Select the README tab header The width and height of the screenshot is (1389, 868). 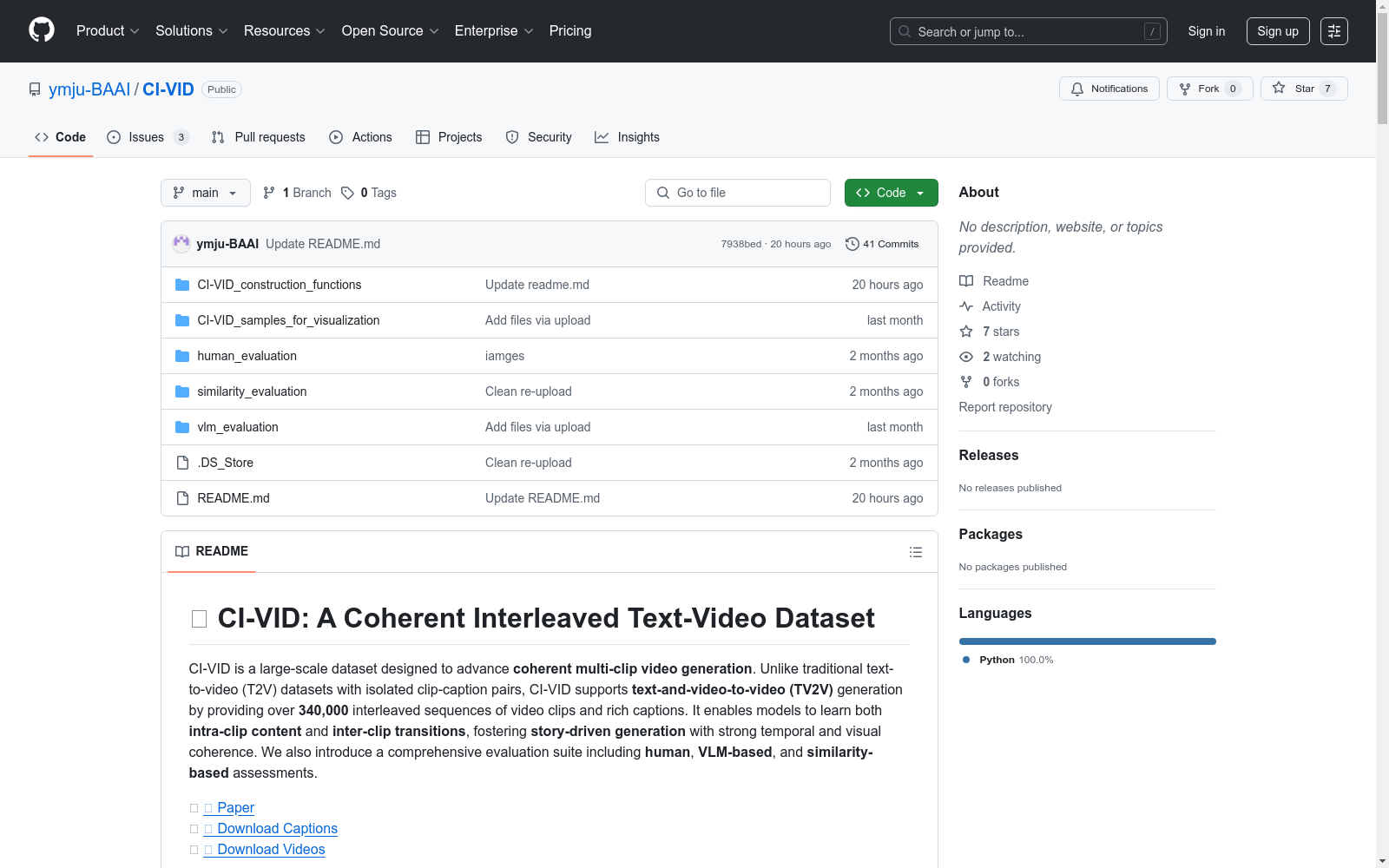(x=212, y=551)
